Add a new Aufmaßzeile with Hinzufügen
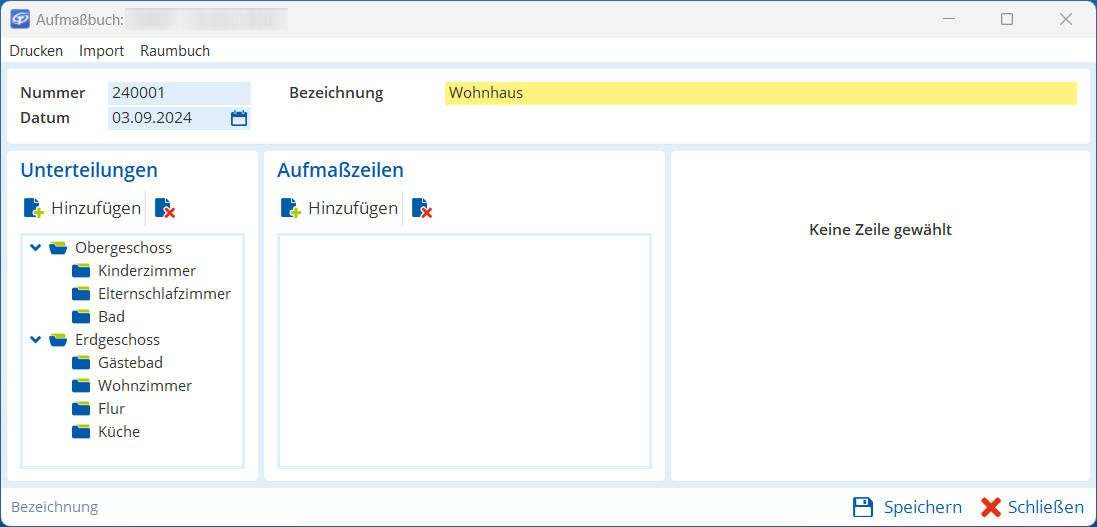1097x527 pixels. tap(339, 209)
